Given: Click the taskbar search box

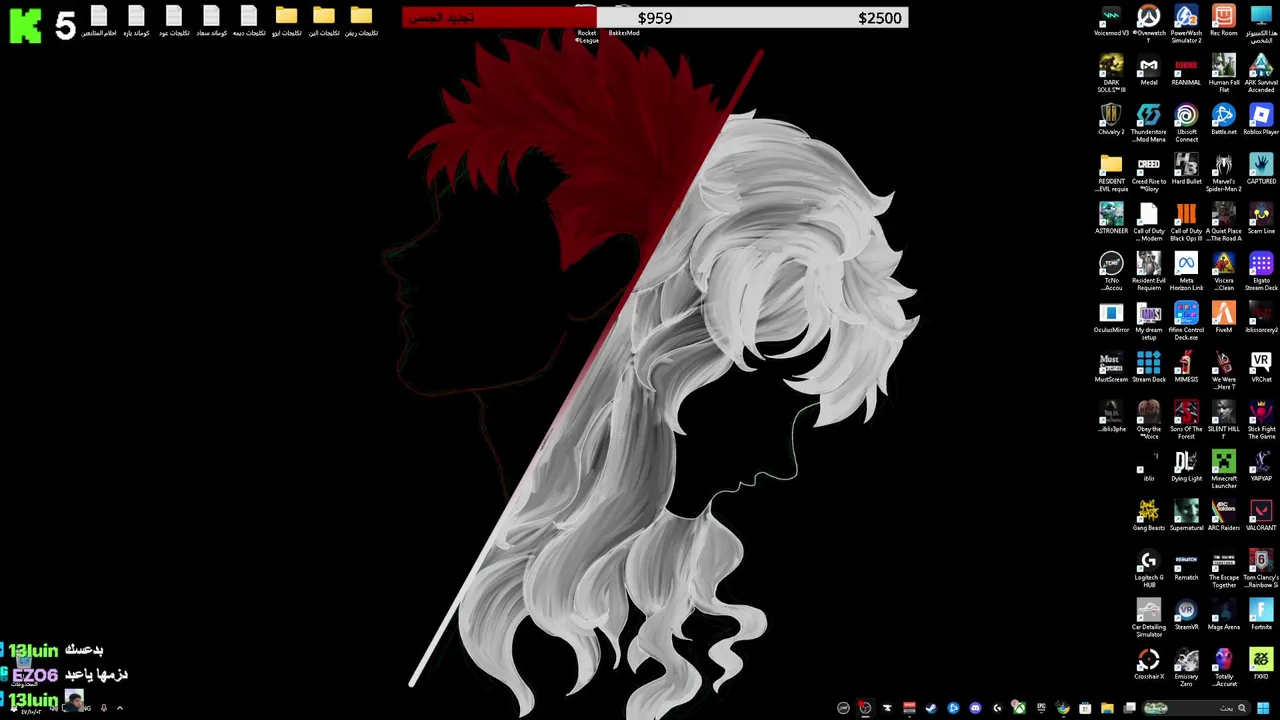Looking at the screenshot, I should 1197,708.
